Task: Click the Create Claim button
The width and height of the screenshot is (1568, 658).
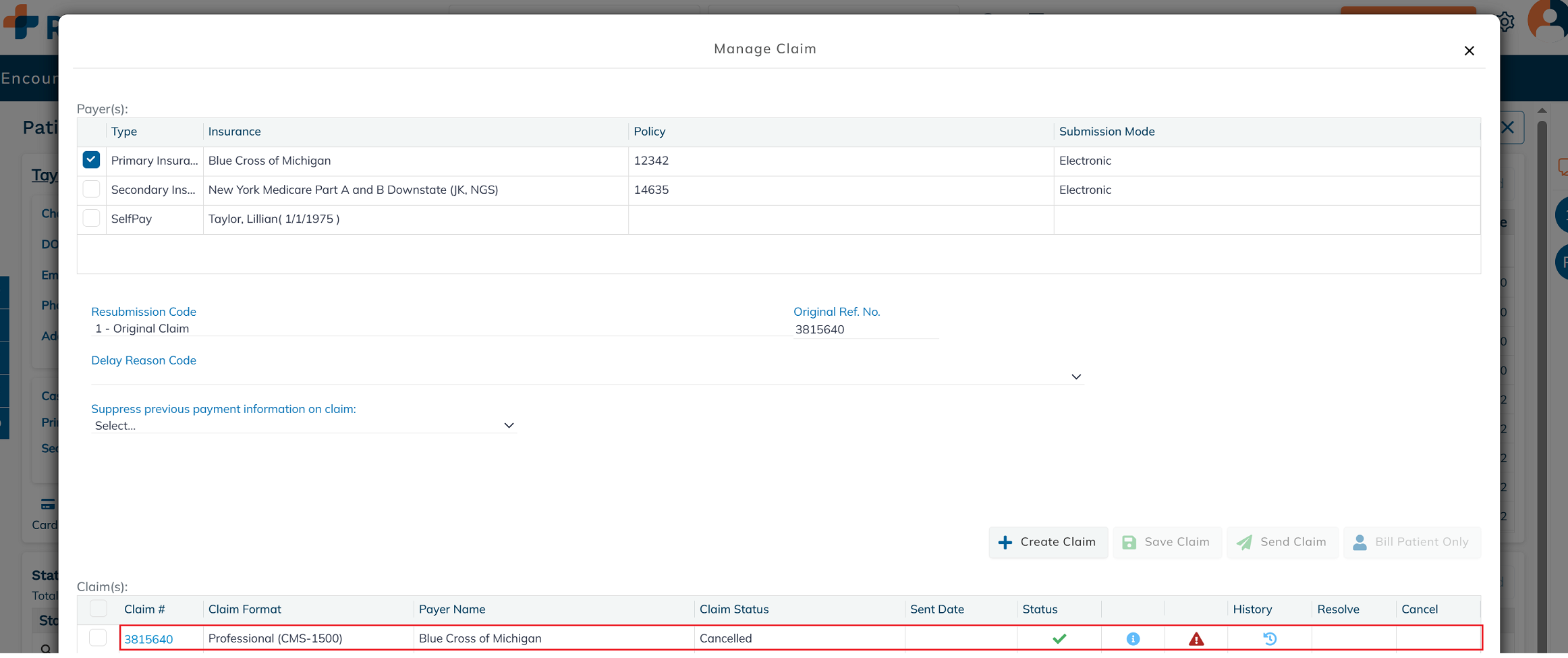Action: click(x=1048, y=542)
